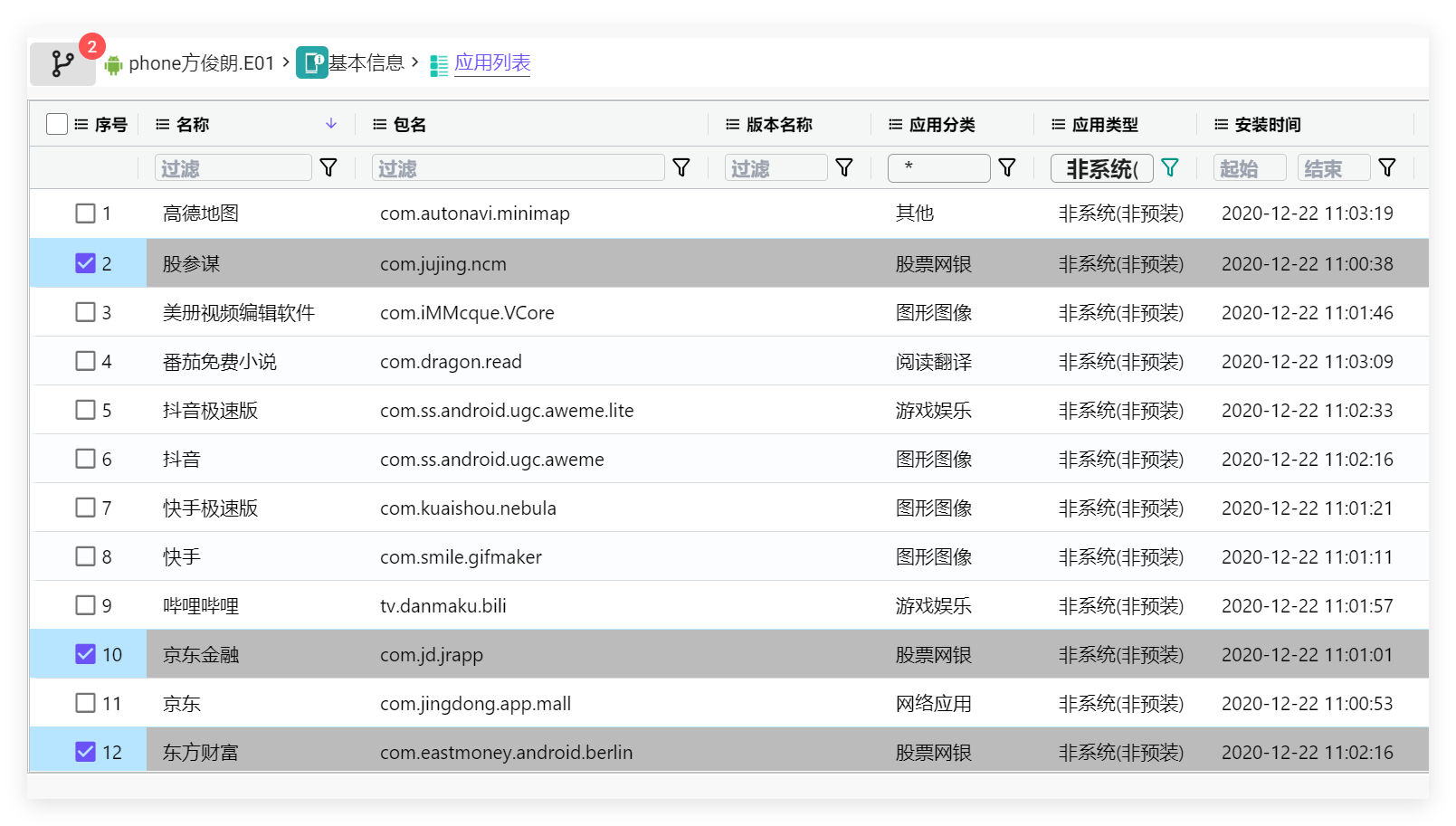Viewport: 1456px width, 826px height.
Task: Sort by 包名 column header
Action: click(410, 125)
